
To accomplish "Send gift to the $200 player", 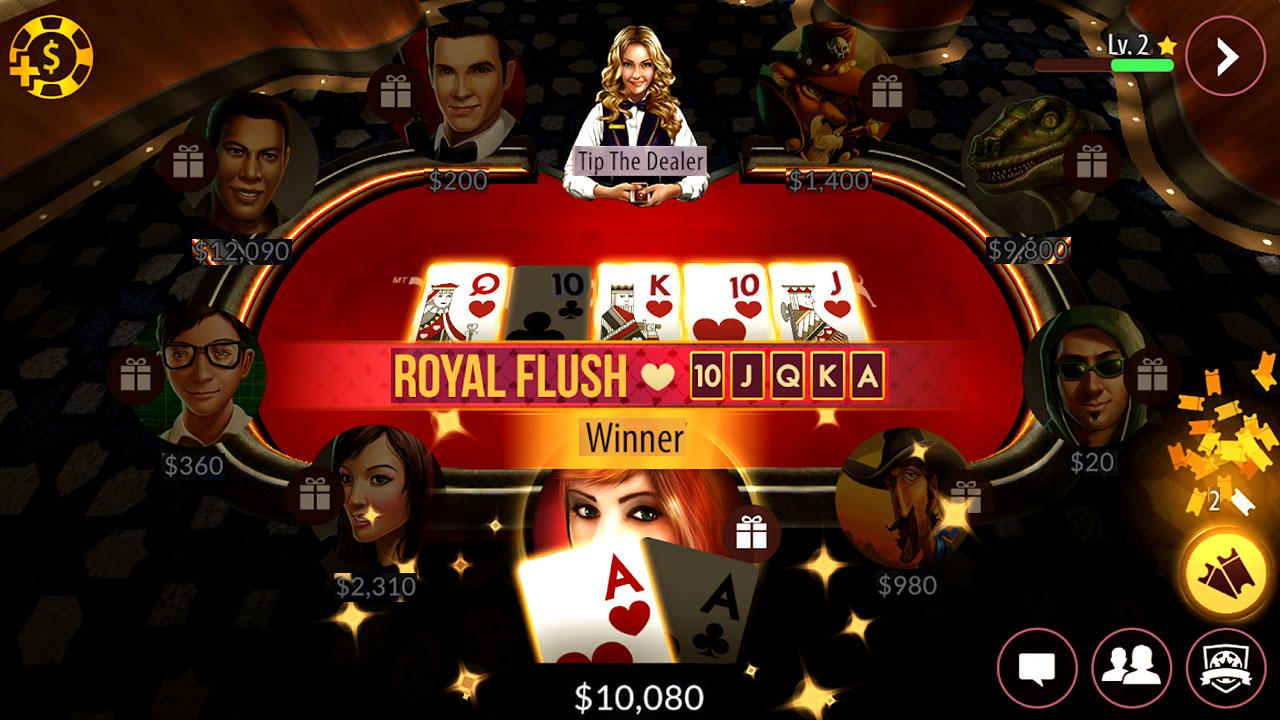I will 396,94.
